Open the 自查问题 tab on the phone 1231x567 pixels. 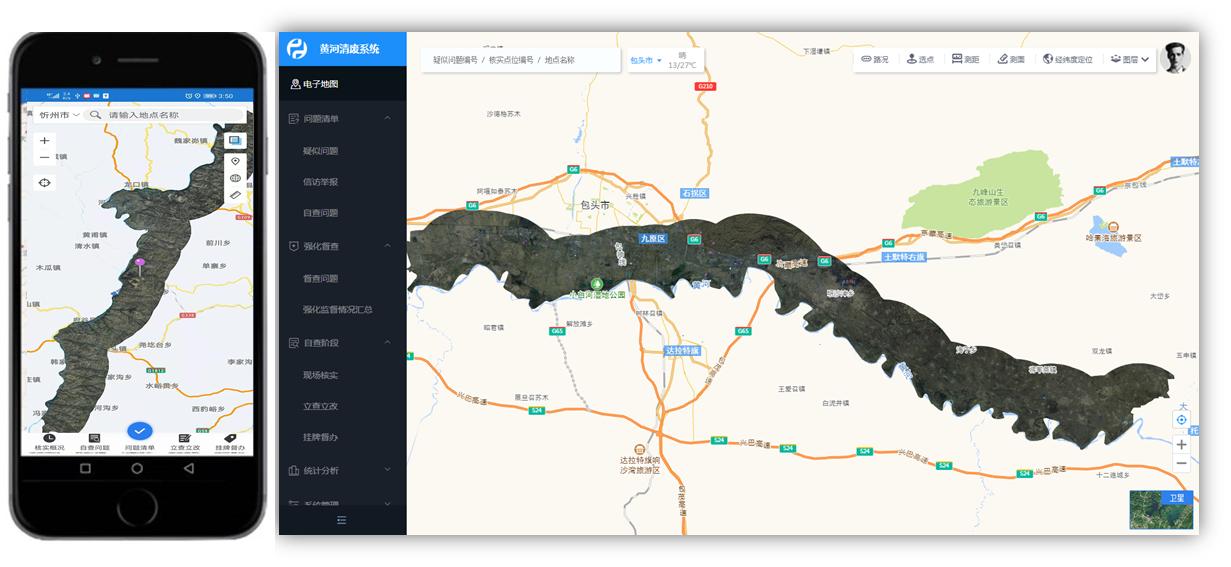(x=95, y=443)
